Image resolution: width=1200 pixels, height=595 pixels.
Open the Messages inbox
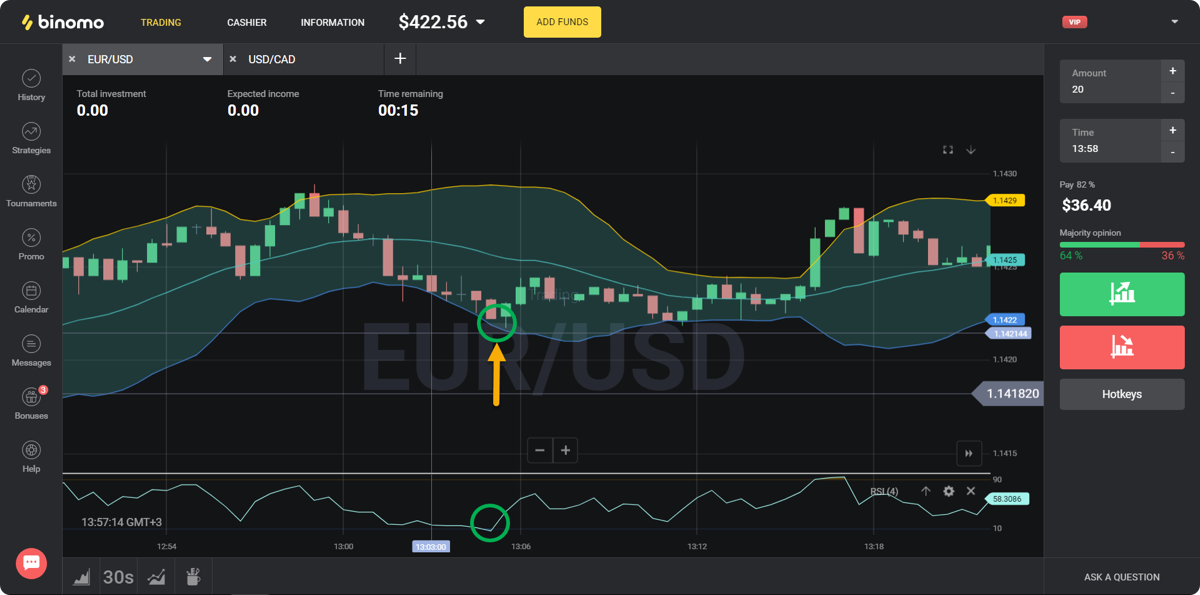tap(31, 350)
